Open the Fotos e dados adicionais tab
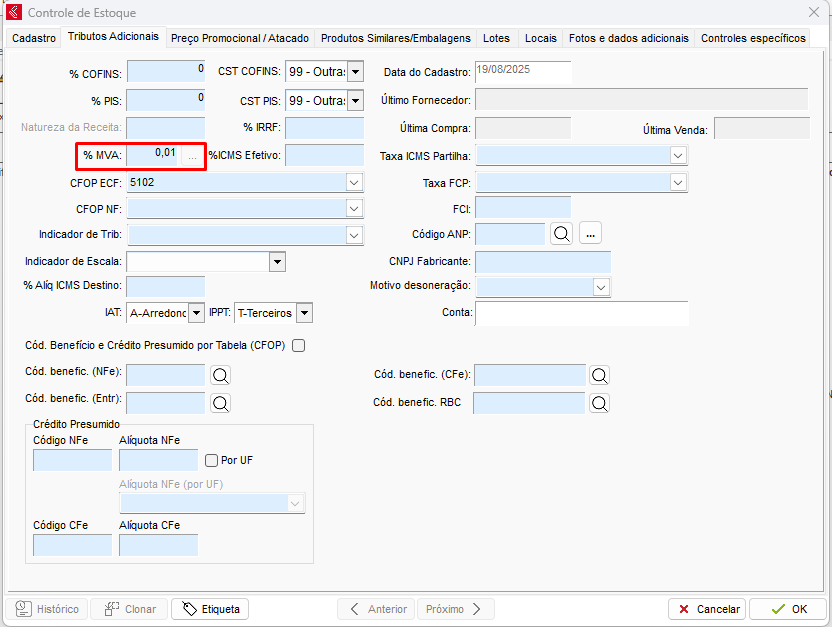Image resolution: width=832 pixels, height=627 pixels. (628, 38)
